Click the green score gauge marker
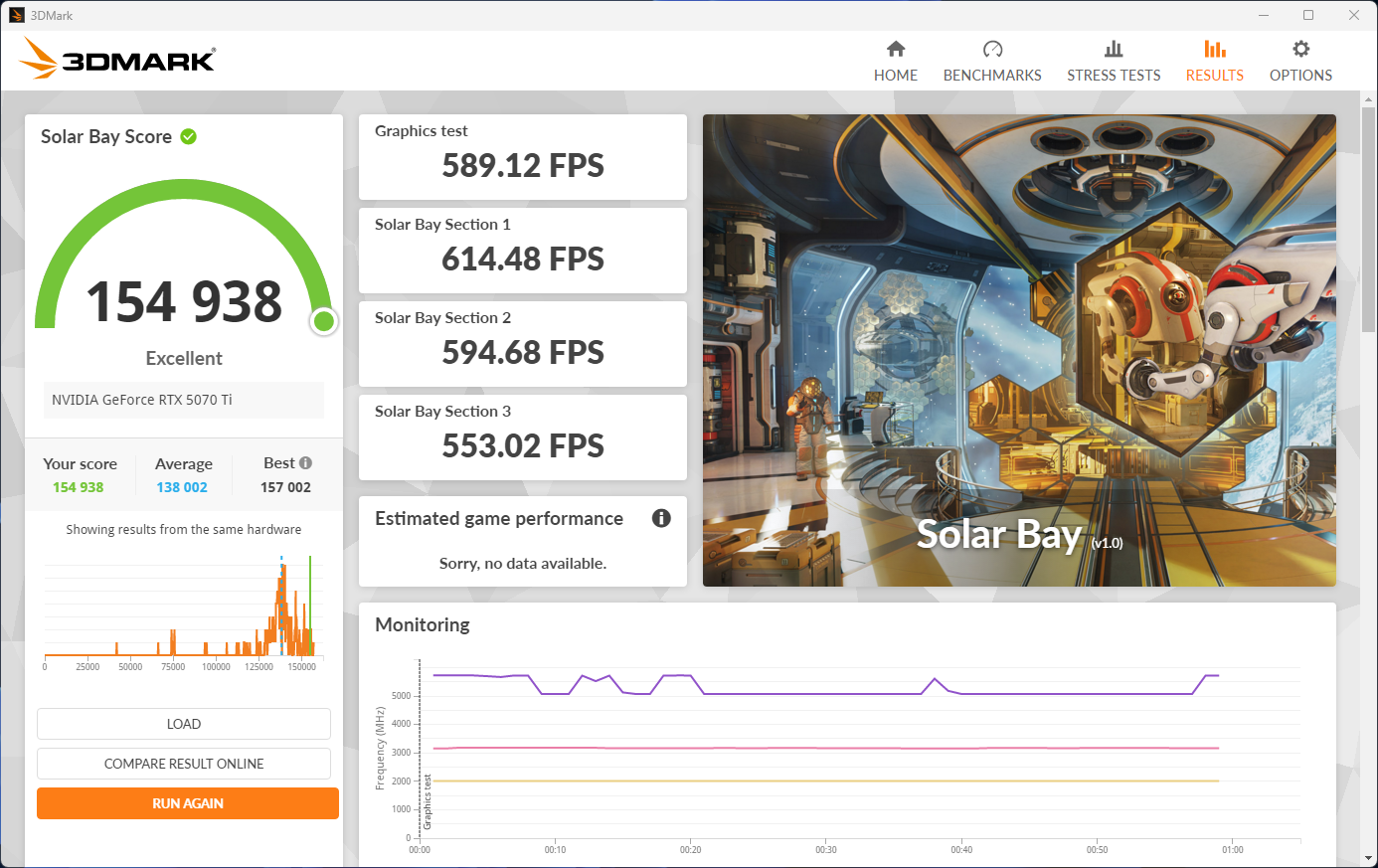Image resolution: width=1378 pixels, height=868 pixels. (x=323, y=321)
